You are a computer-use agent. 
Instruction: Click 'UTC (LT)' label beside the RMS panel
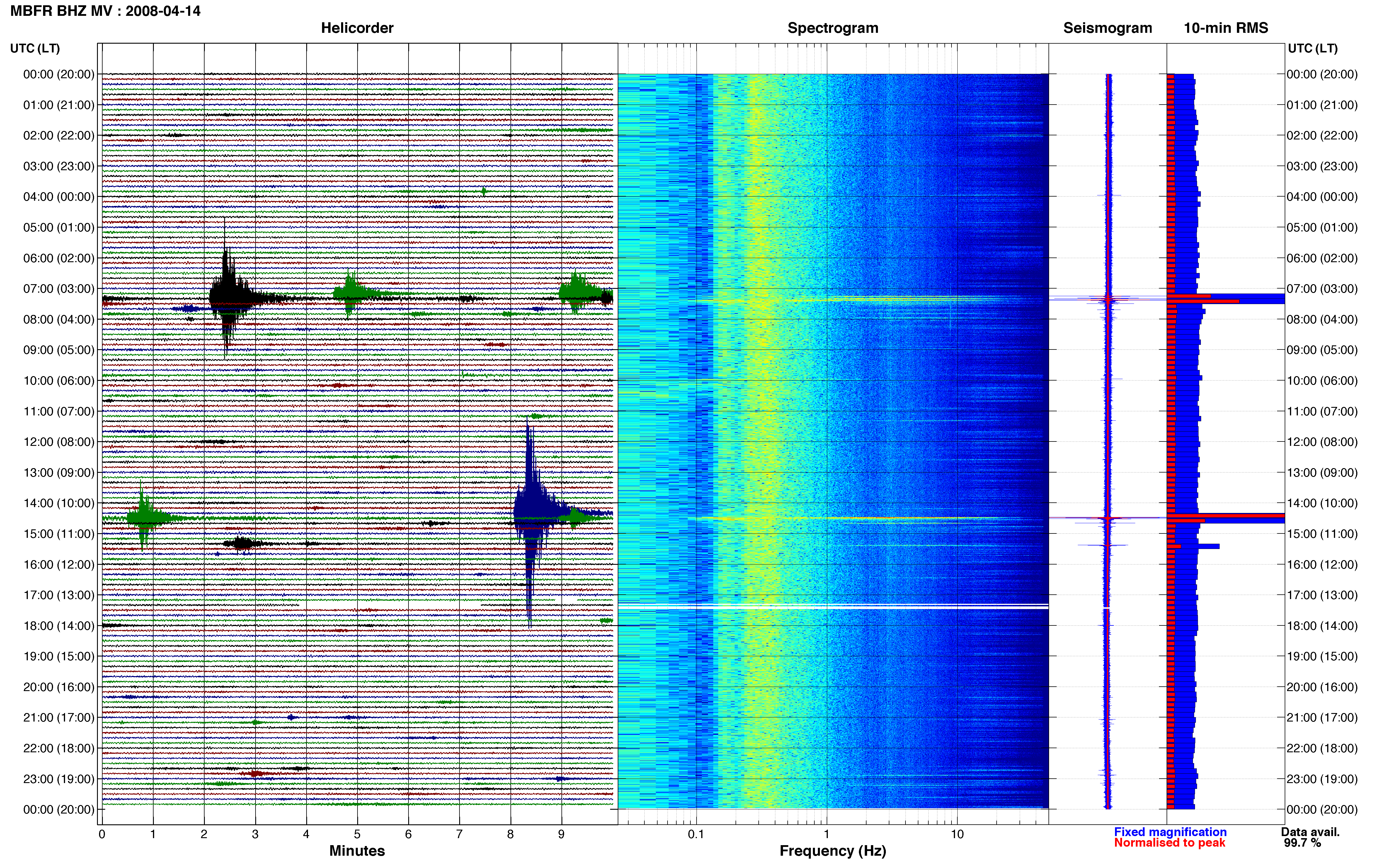tap(1313, 48)
